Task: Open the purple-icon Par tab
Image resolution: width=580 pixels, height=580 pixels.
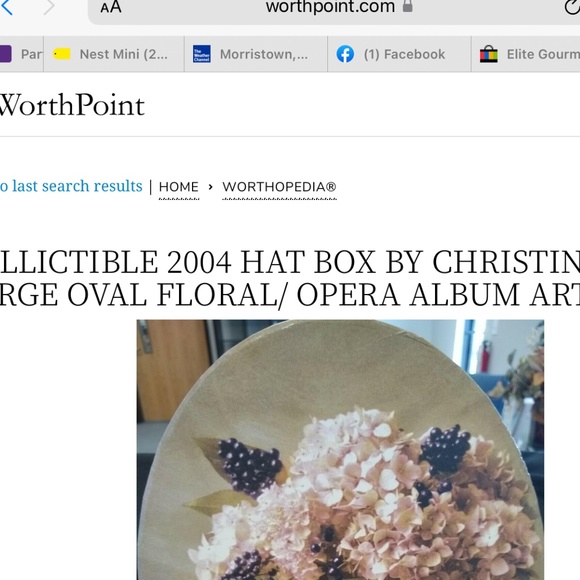Action: pos(21,54)
